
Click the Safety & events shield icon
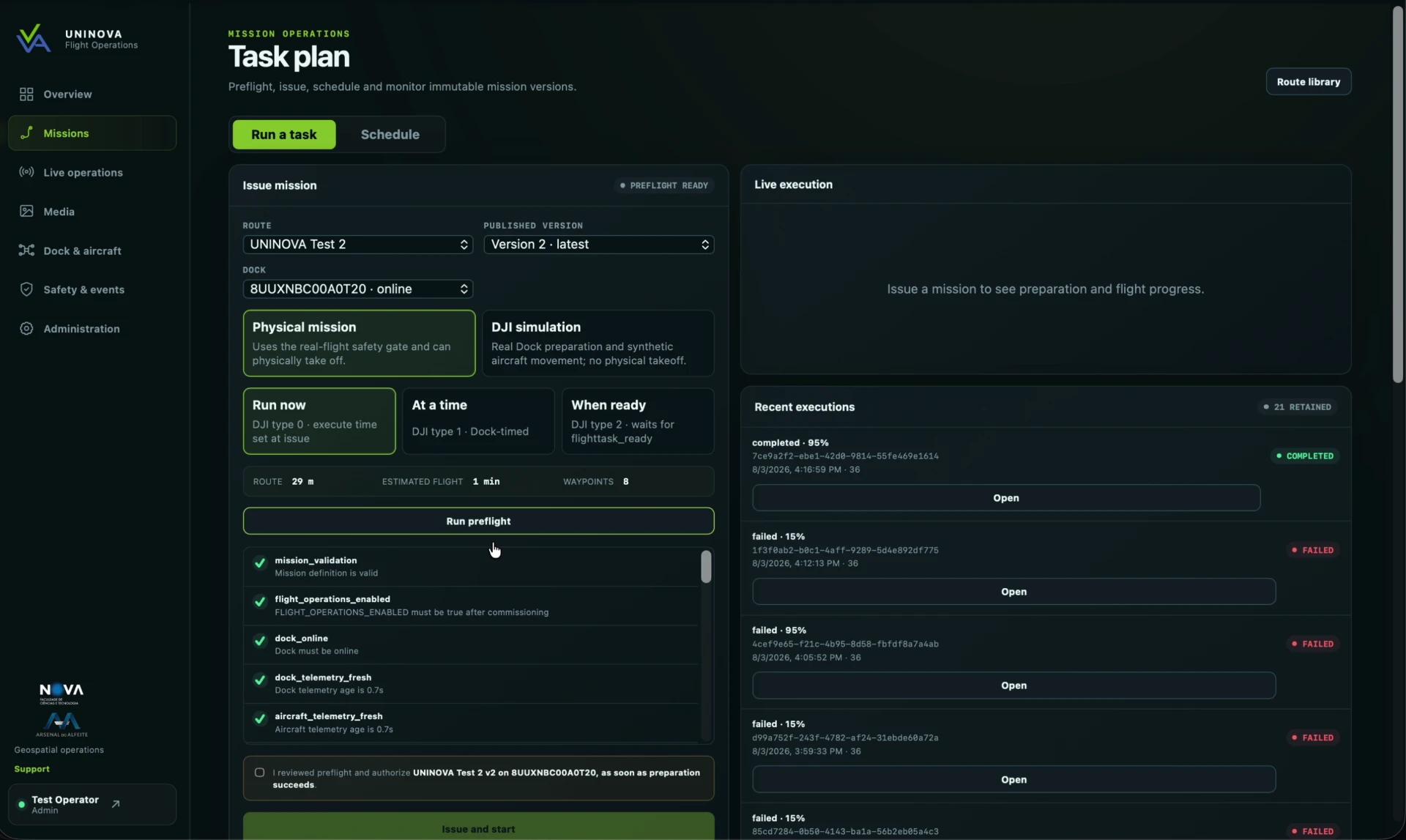pyautogui.click(x=26, y=289)
